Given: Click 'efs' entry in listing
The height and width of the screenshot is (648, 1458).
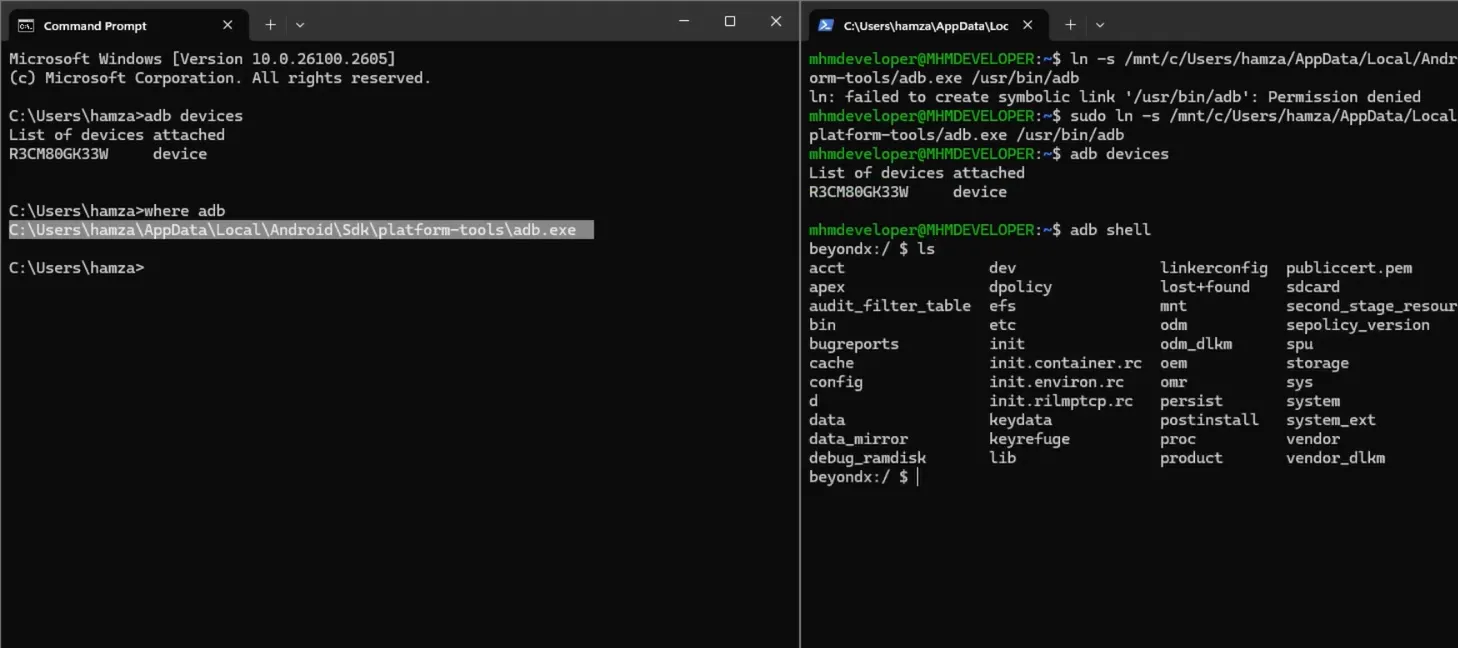Looking at the screenshot, I should coord(1003,306).
